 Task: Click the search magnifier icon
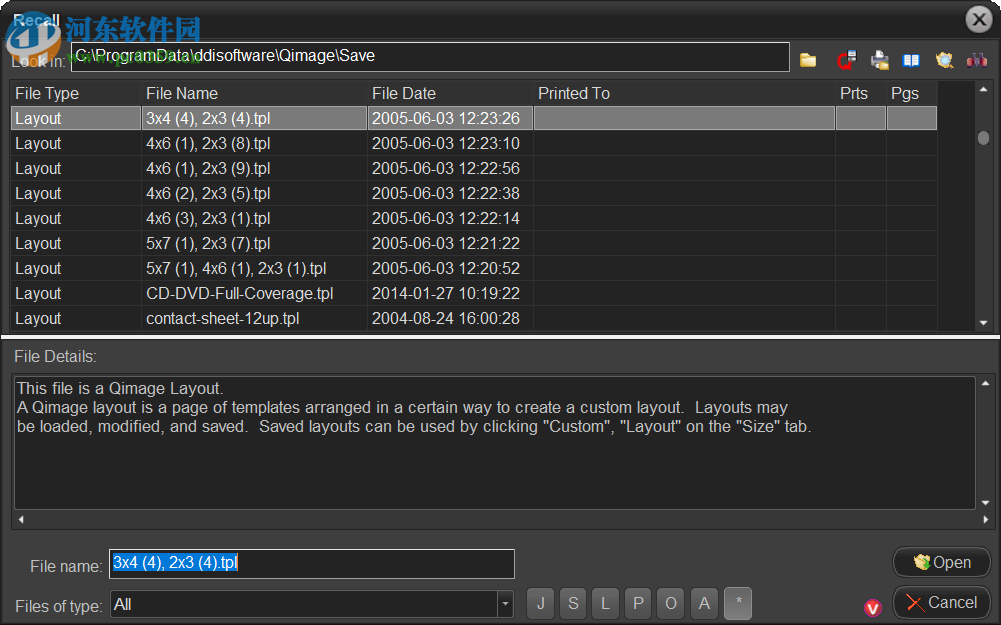[944, 59]
